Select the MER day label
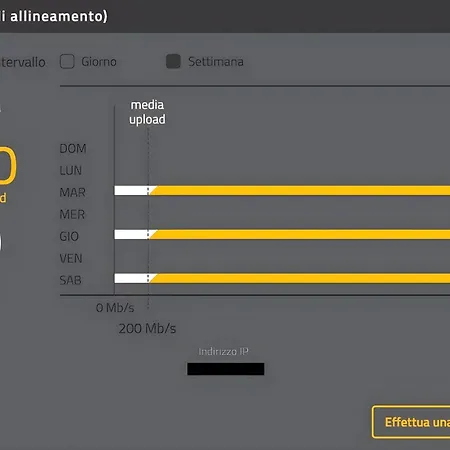Image resolution: width=450 pixels, height=450 pixels. coord(72,214)
